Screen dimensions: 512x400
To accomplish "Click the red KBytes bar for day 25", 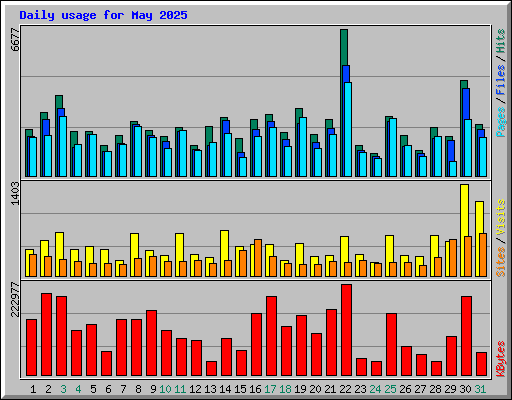I will 391,345.
